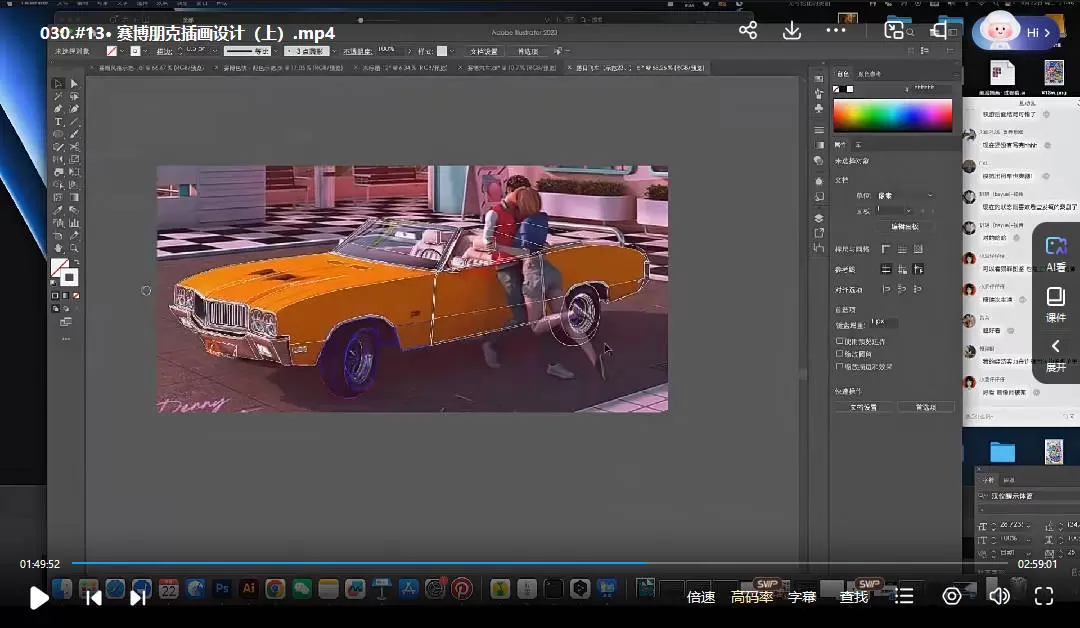Open the player settings icon
The height and width of the screenshot is (628, 1080).
tap(951, 596)
